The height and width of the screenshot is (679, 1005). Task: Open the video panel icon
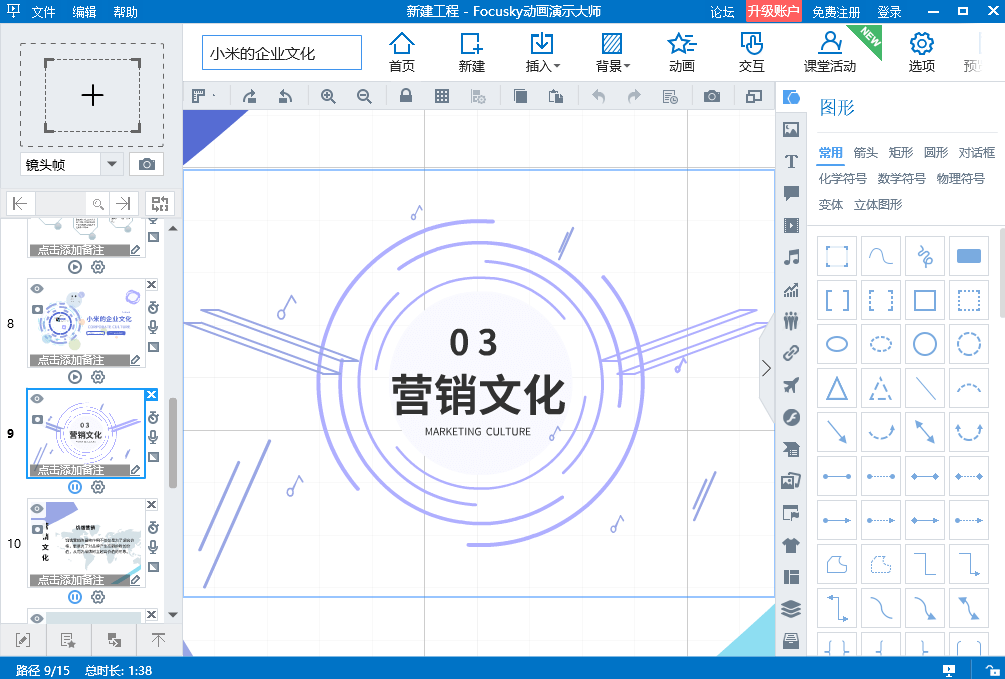[x=791, y=225]
